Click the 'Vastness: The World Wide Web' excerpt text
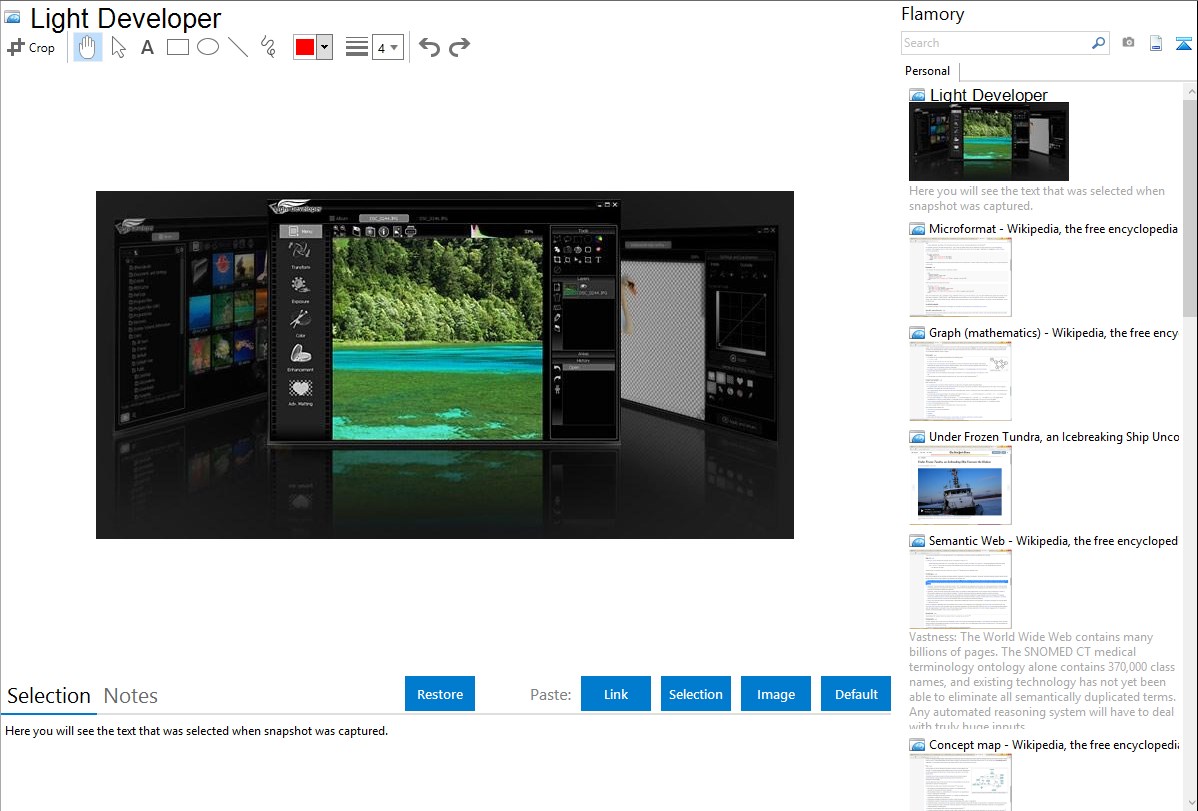The height and width of the screenshot is (811, 1198). [x=1043, y=681]
